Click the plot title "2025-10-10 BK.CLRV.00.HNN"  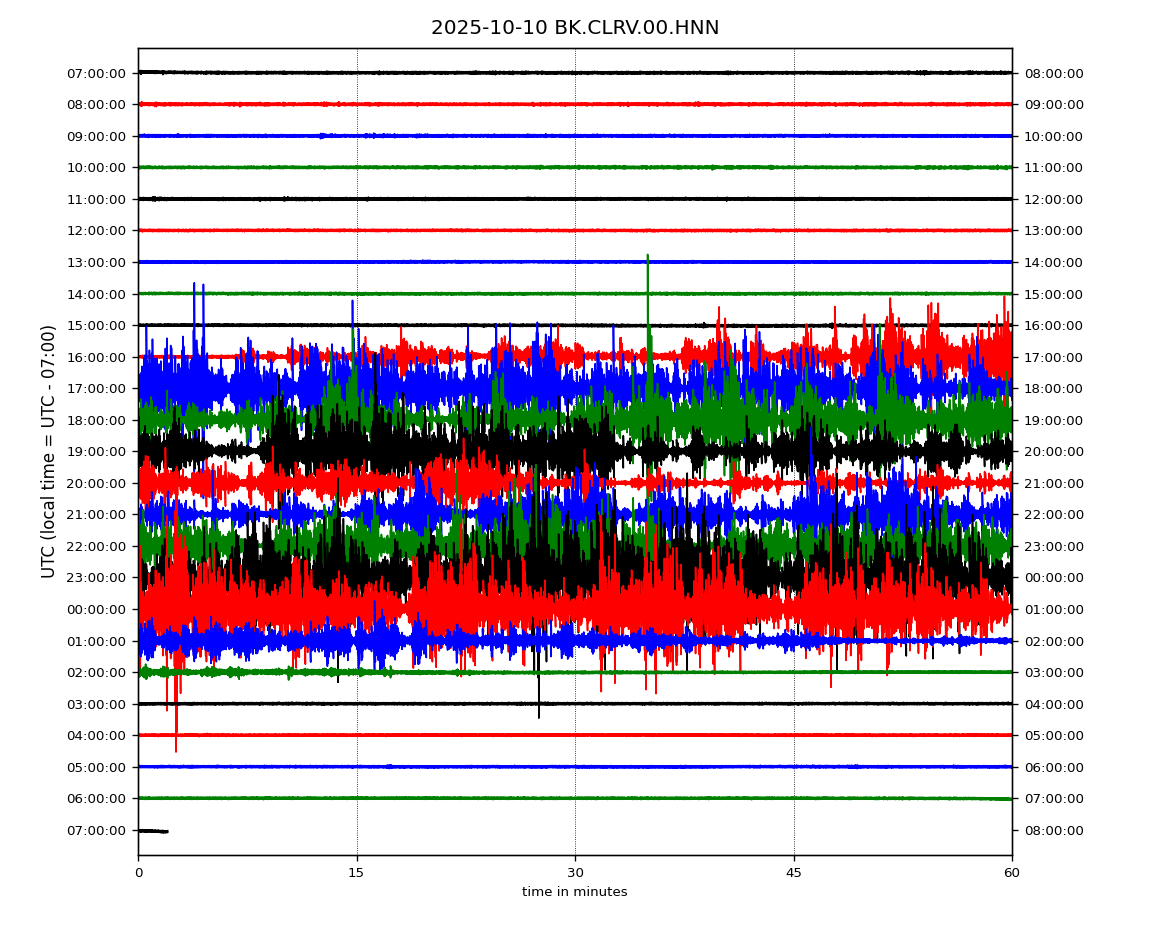pyautogui.click(x=574, y=28)
